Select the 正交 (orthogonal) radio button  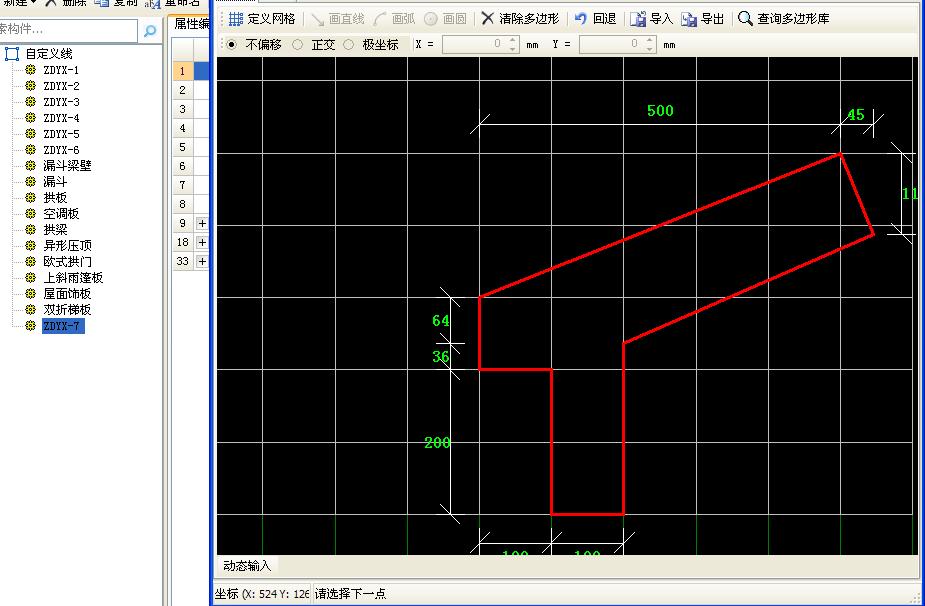(298, 45)
